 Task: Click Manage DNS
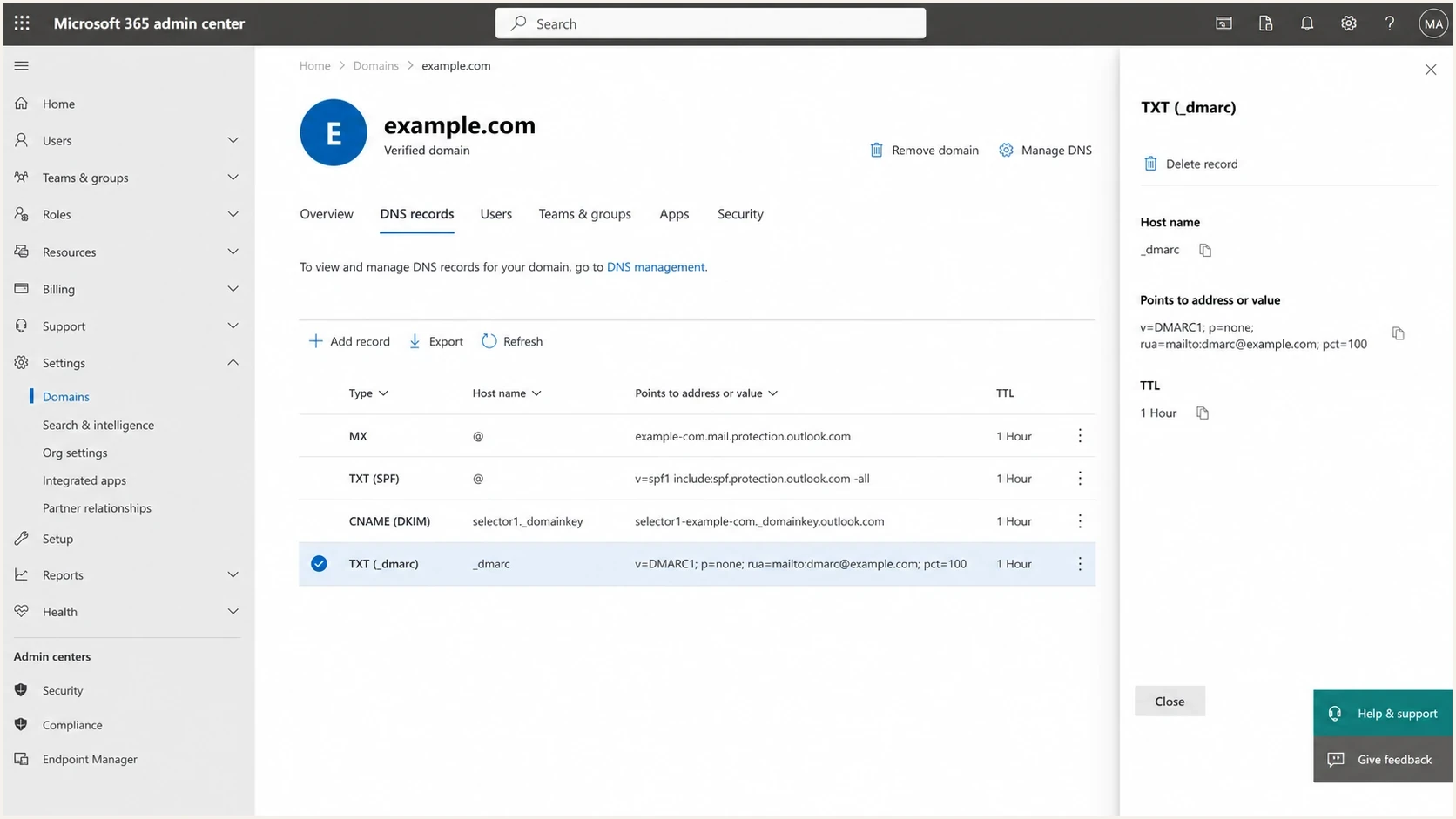1045,150
